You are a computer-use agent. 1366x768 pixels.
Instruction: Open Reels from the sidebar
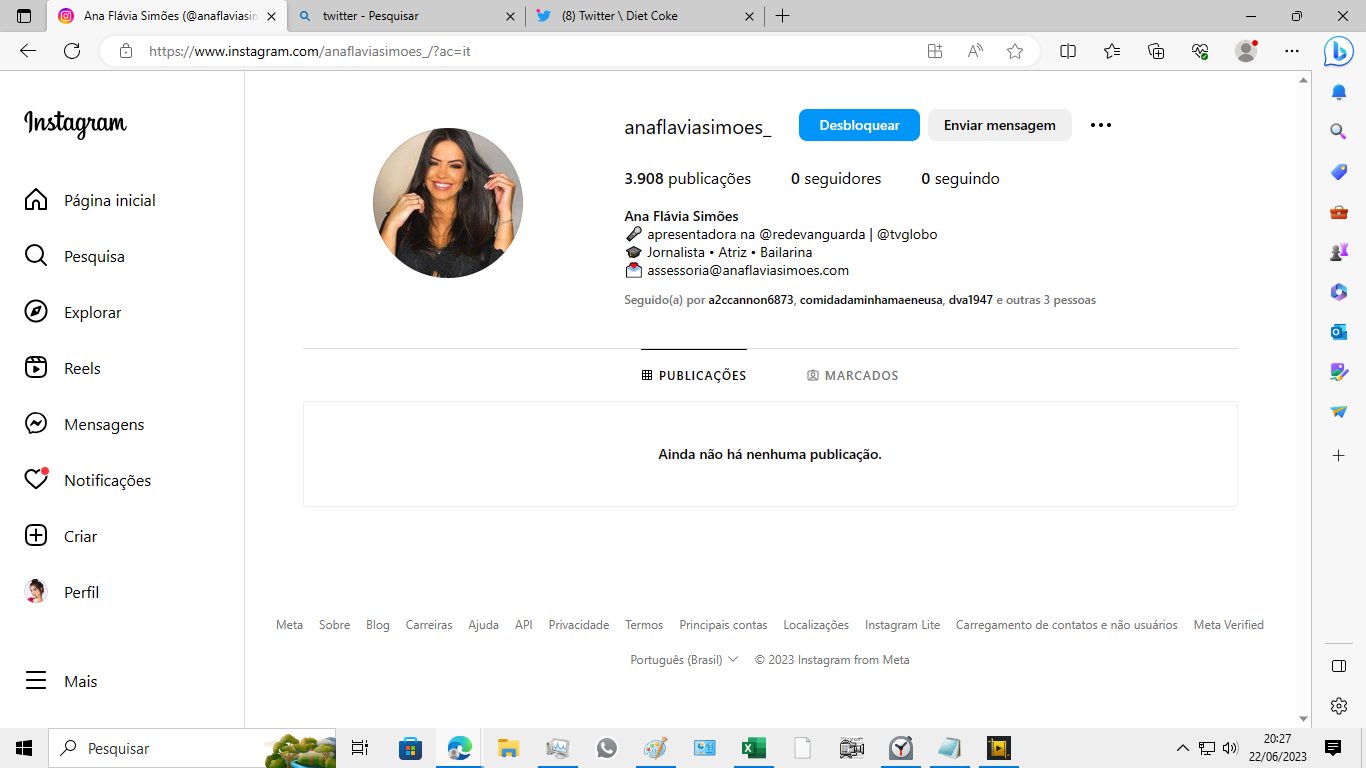tap(63, 368)
